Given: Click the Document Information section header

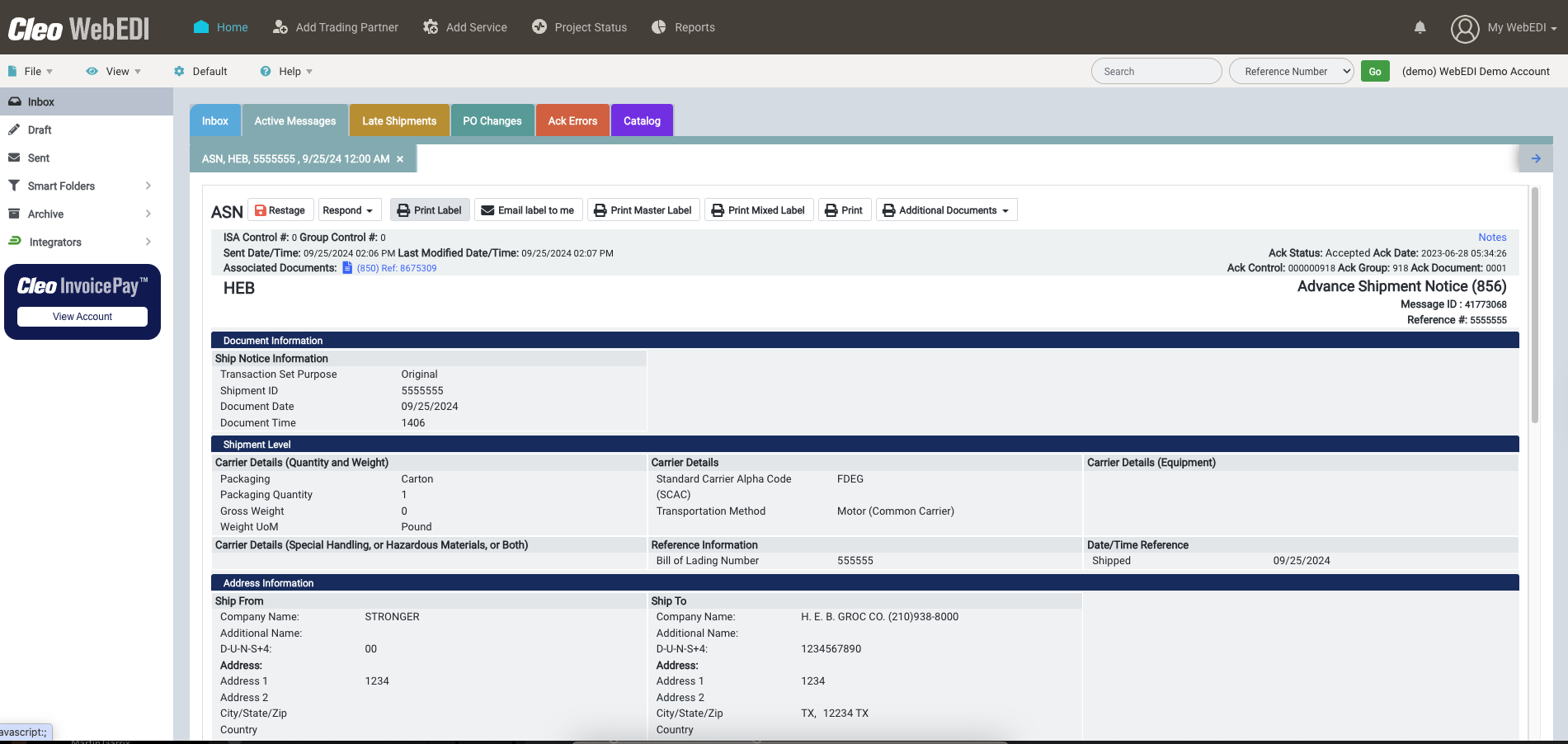Looking at the screenshot, I should pos(864,341).
